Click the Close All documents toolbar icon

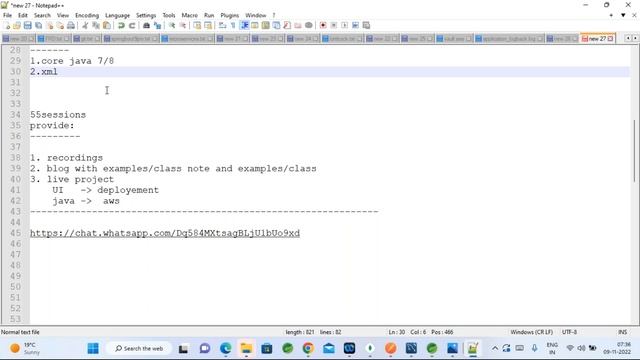click(60, 26)
